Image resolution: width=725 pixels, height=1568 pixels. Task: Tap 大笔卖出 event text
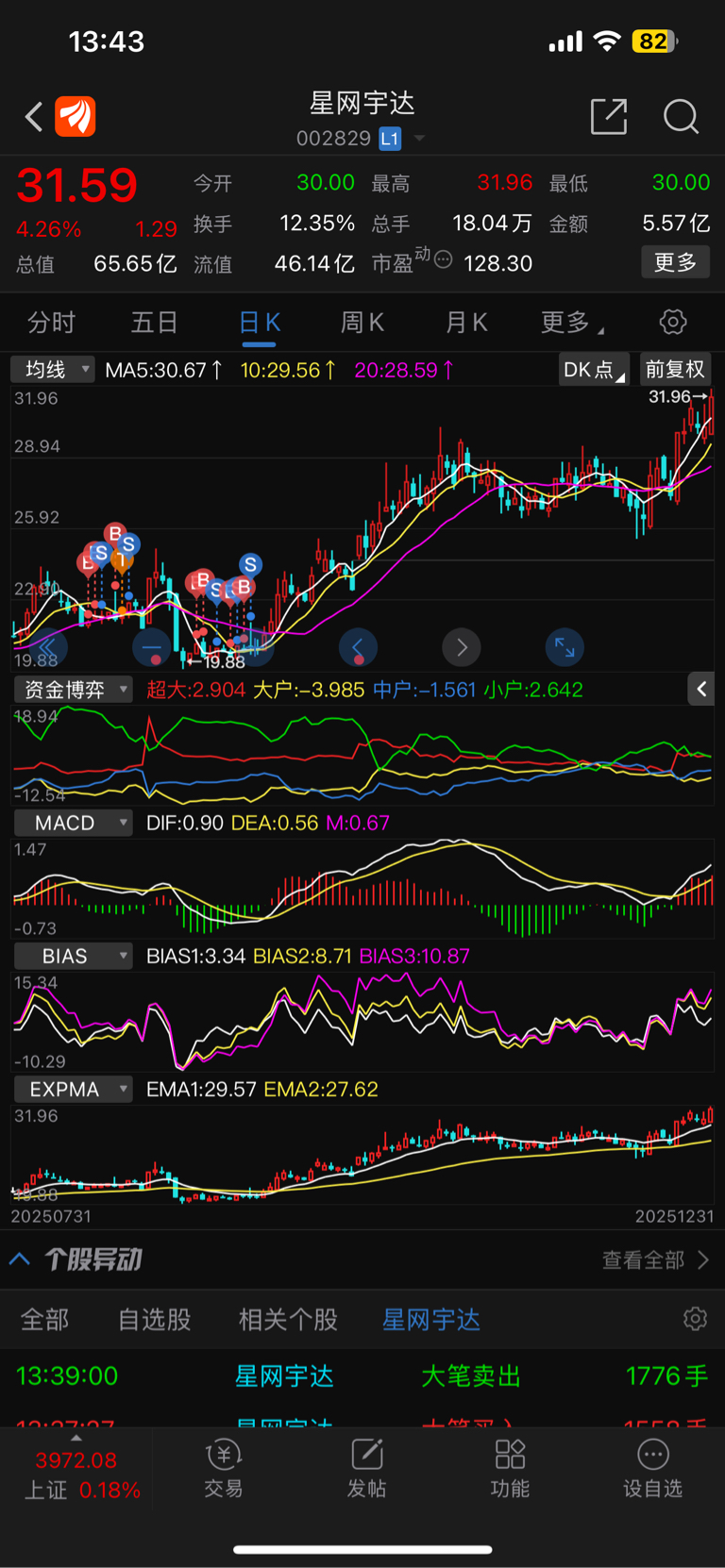click(x=471, y=1376)
